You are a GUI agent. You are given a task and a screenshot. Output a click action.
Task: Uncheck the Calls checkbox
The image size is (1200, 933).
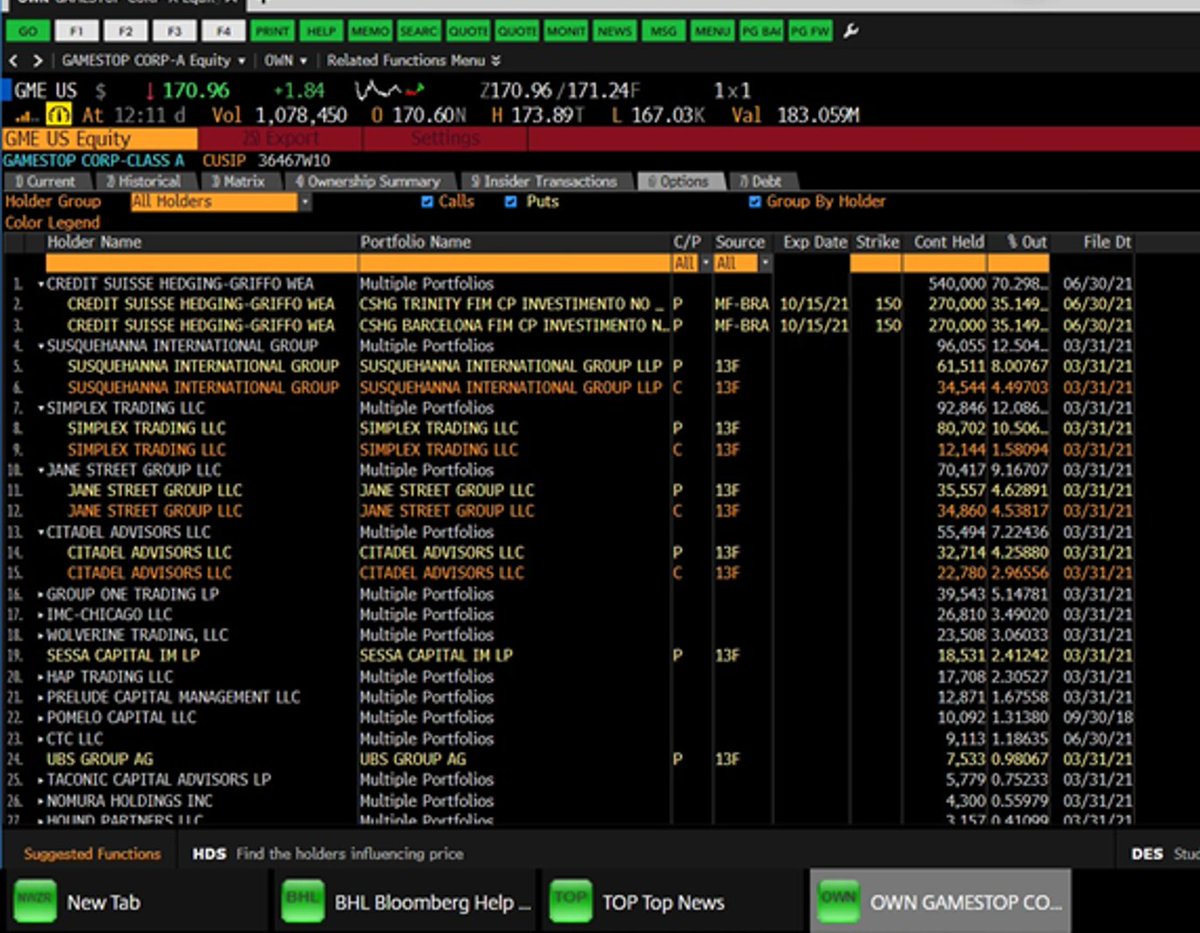click(428, 202)
